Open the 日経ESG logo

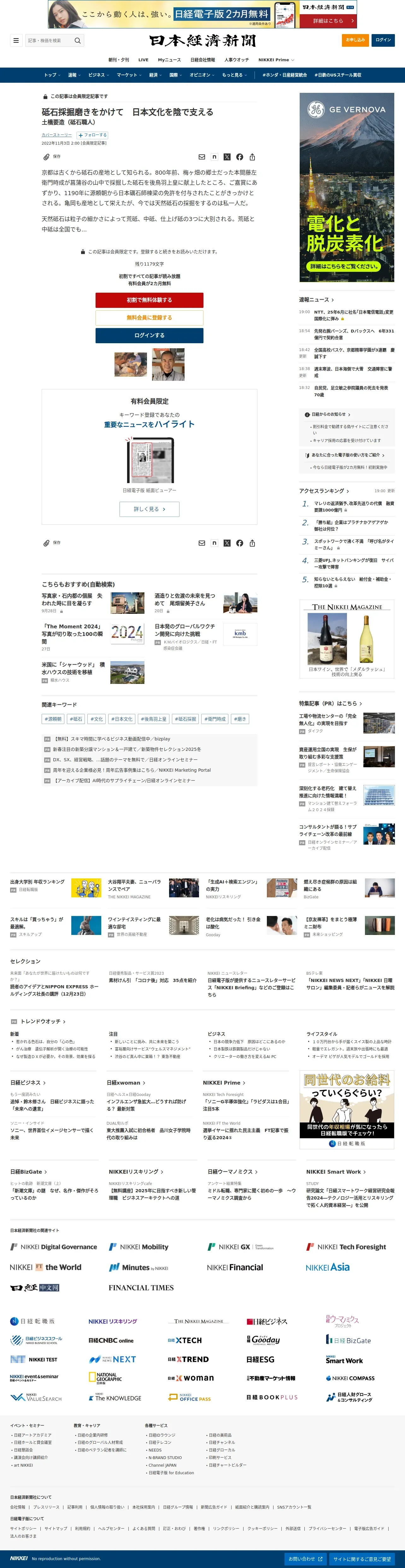pos(260,1359)
